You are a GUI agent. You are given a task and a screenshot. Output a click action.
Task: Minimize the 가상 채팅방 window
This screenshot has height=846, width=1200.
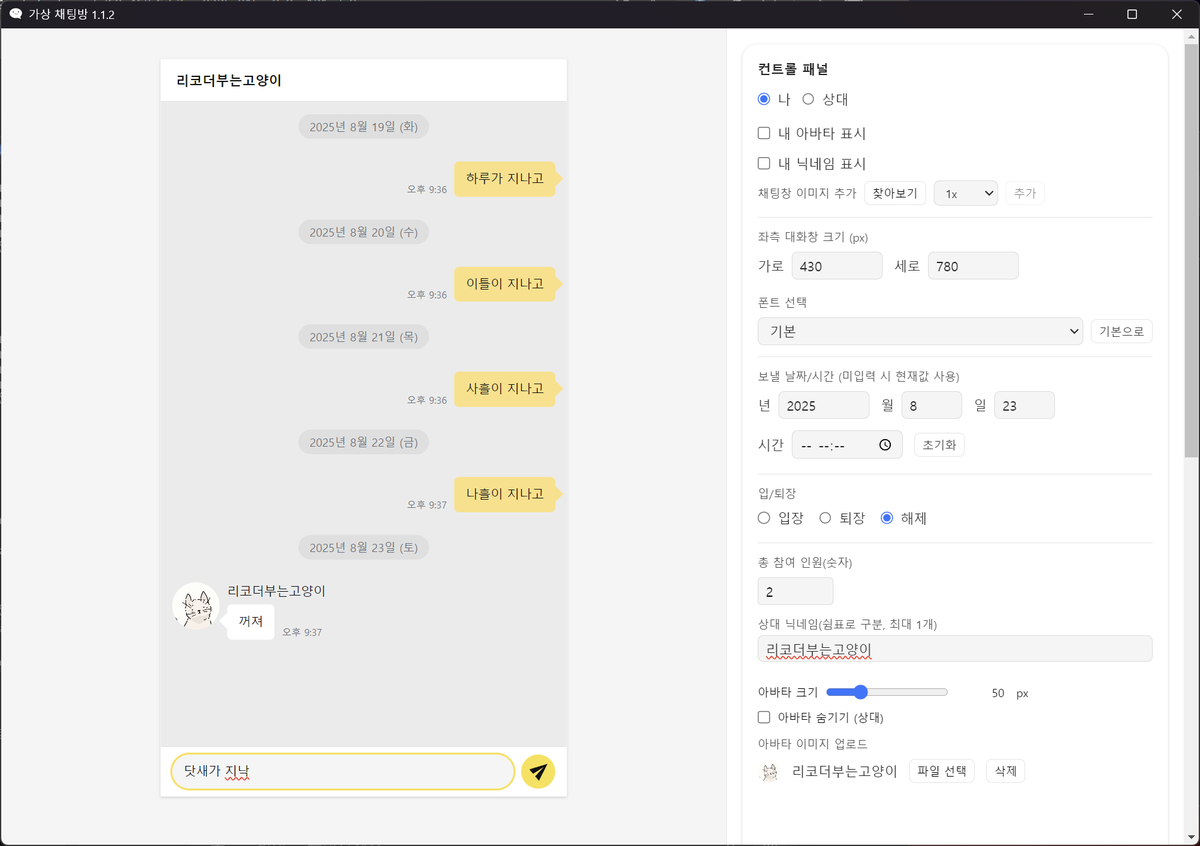pyautogui.click(x=1087, y=14)
